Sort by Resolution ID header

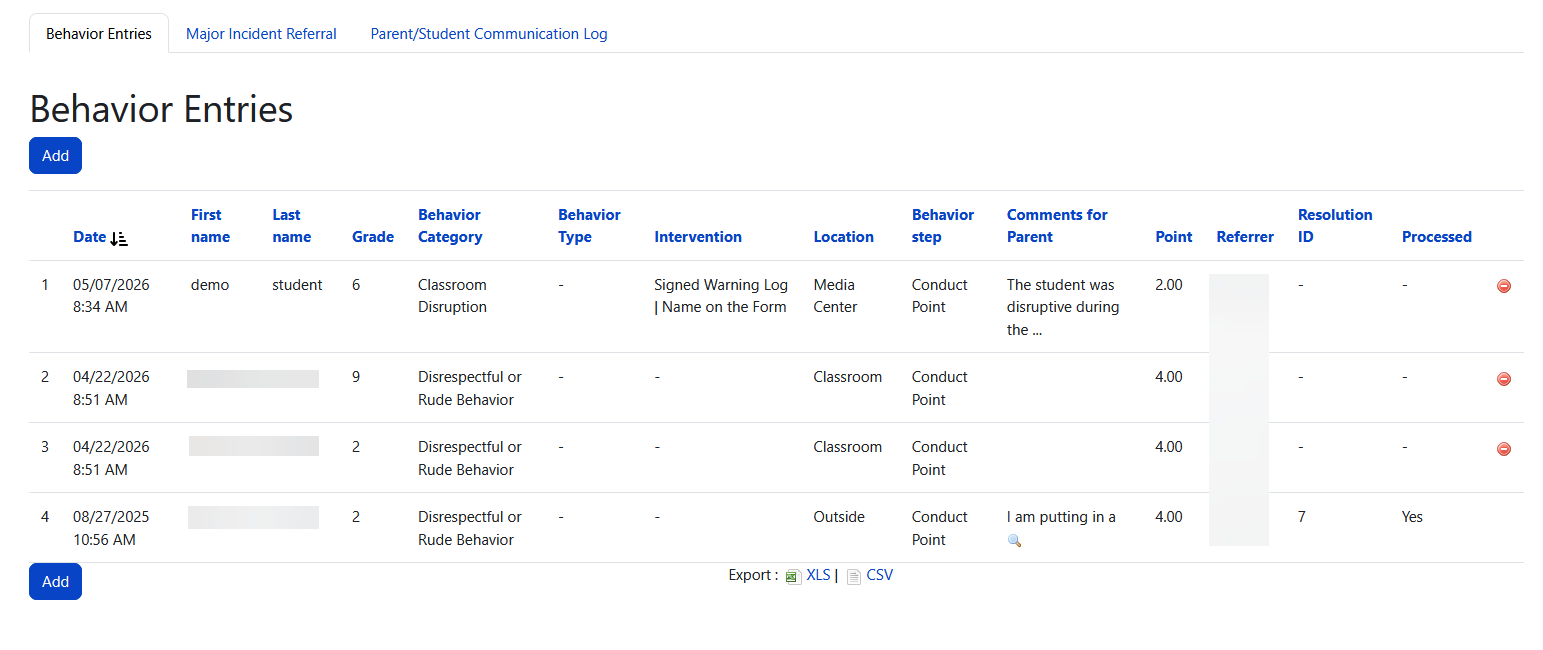[1335, 226]
